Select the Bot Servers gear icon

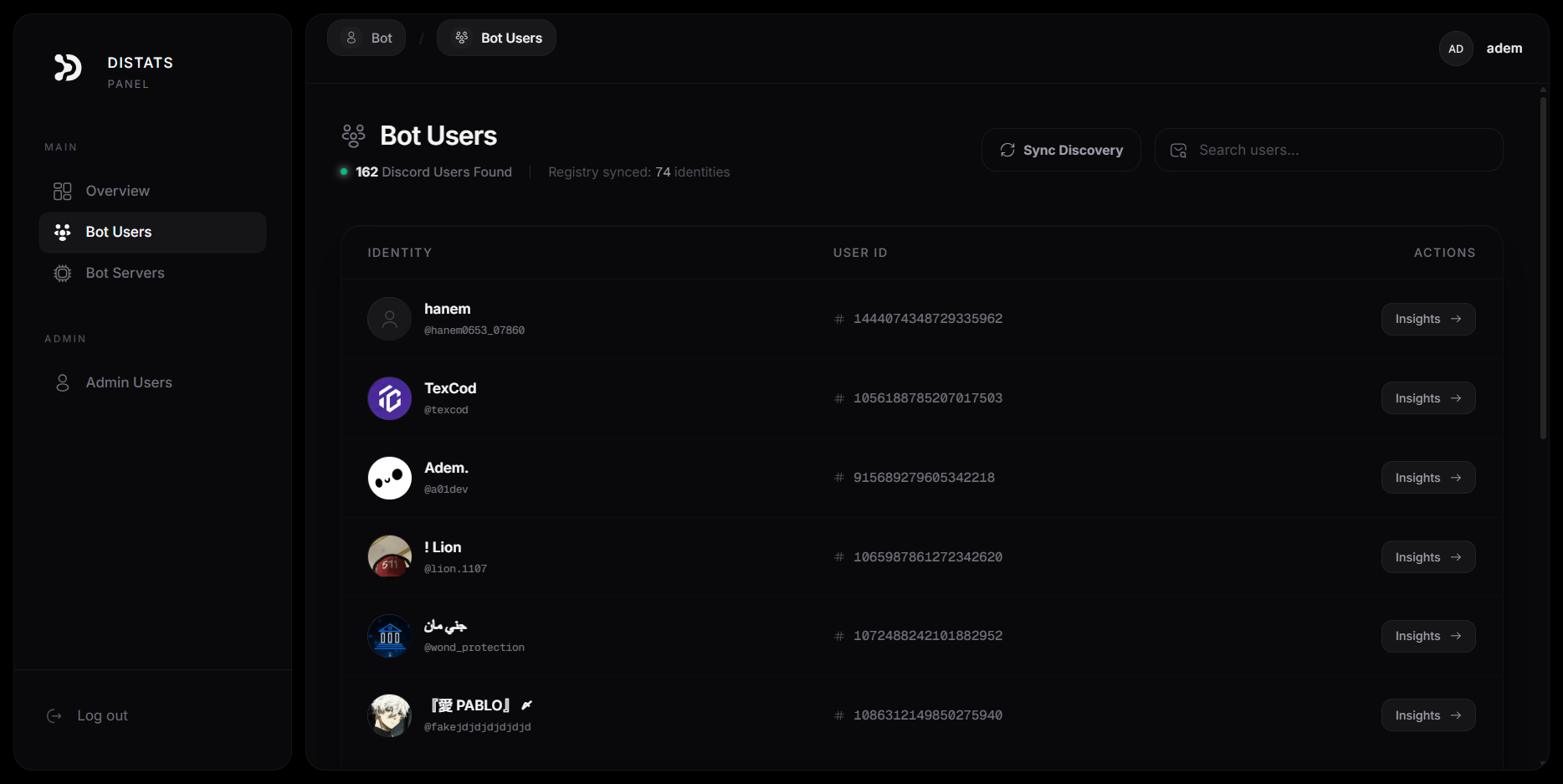(x=62, y=273)
